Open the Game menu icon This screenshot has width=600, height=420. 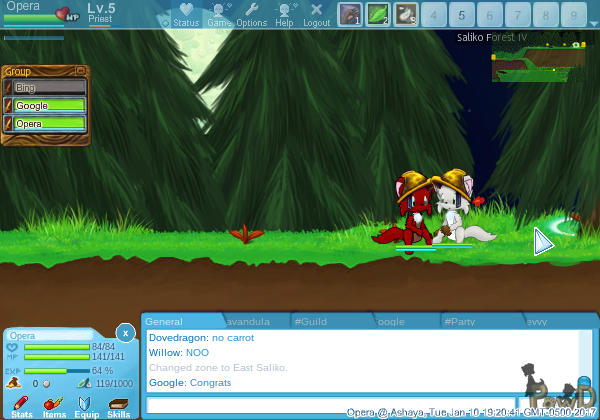[219, 15]
